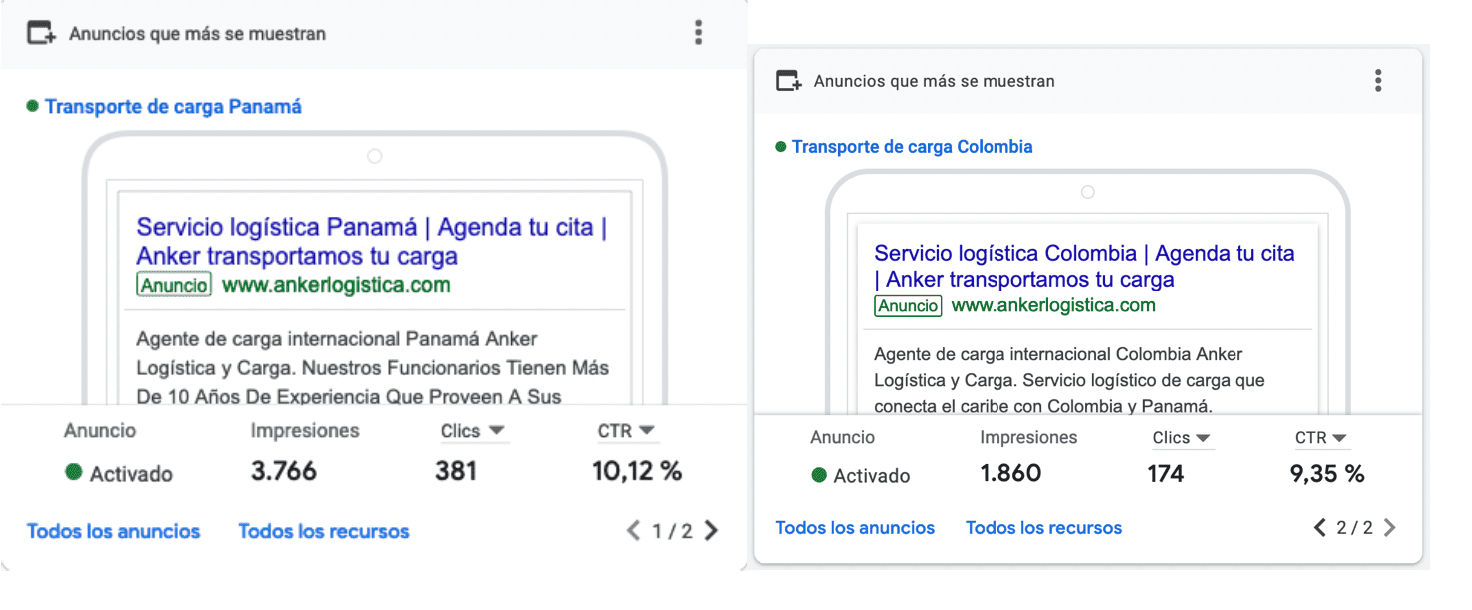Click green status dot beside Transporte de carga Colombia

(x=781, y=146)
